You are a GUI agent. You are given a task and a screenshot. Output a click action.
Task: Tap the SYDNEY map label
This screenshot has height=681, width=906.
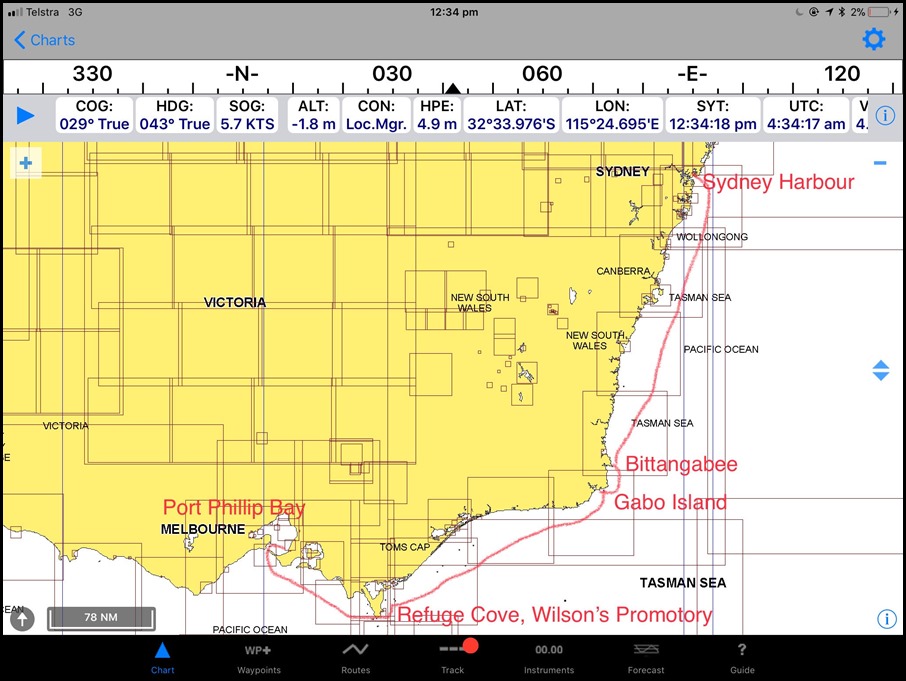tap(622, 172)
